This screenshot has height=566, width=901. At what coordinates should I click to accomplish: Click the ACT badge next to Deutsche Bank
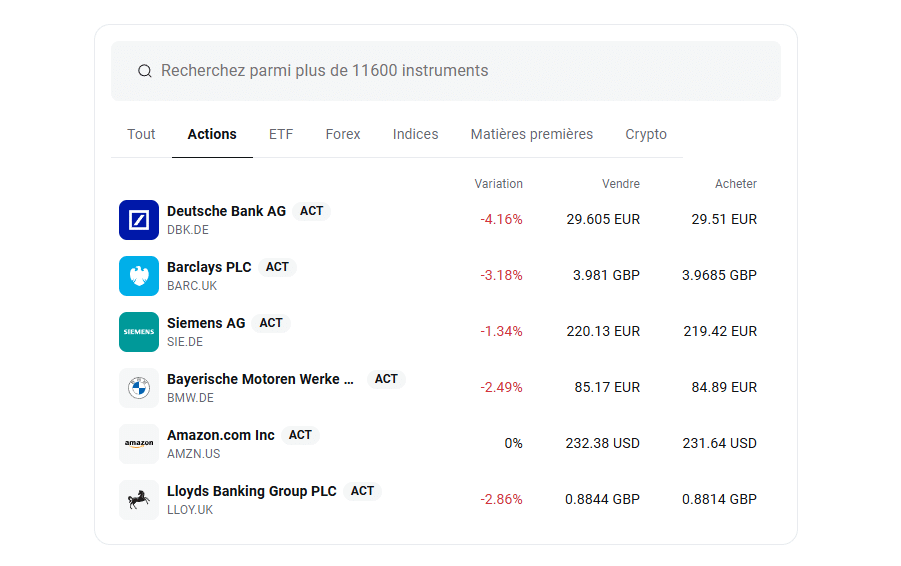pos(311,211)
